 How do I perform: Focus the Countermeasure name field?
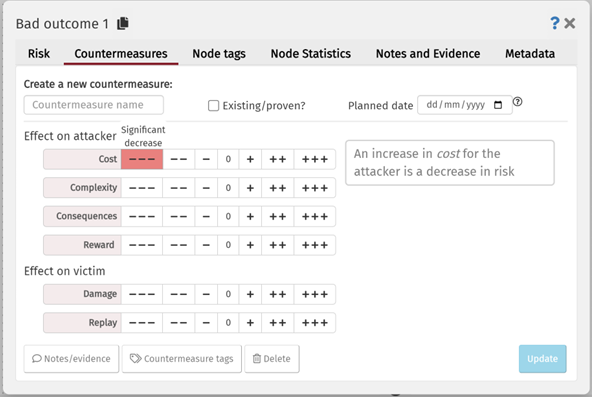(94, 105)
